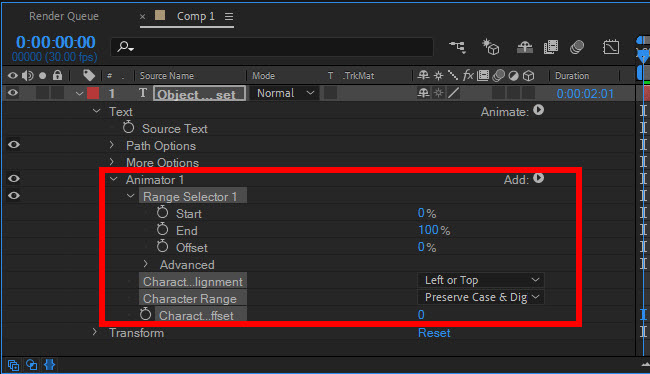Expand the Advanced group
Image resolution: width=650 pixels, height=374 pixels.
tap(146, 264)
